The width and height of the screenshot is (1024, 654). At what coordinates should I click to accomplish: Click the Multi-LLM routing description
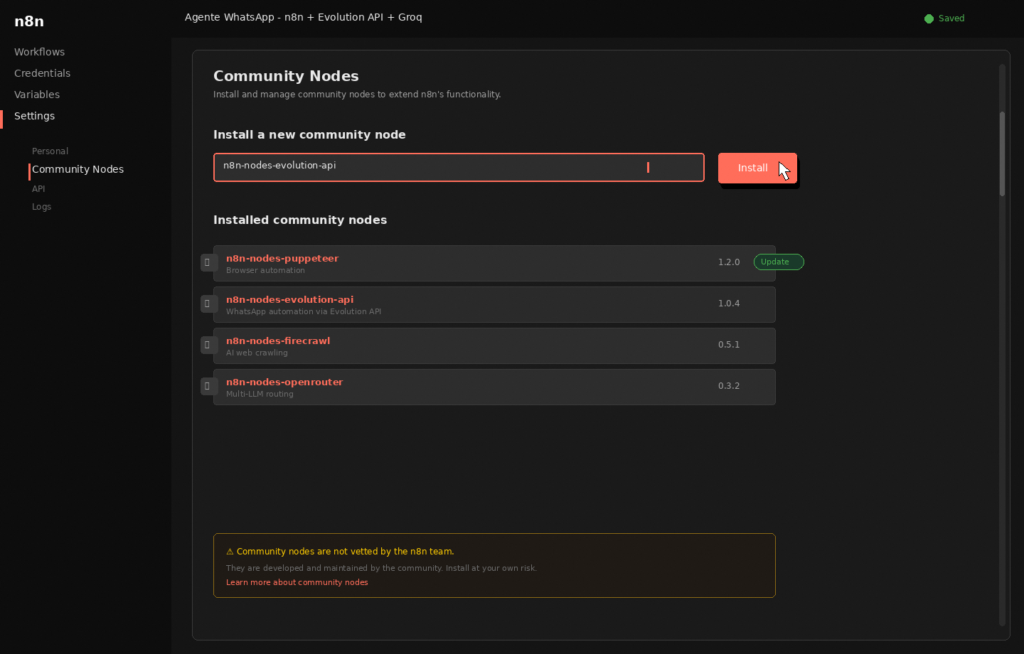coord(259,394)
